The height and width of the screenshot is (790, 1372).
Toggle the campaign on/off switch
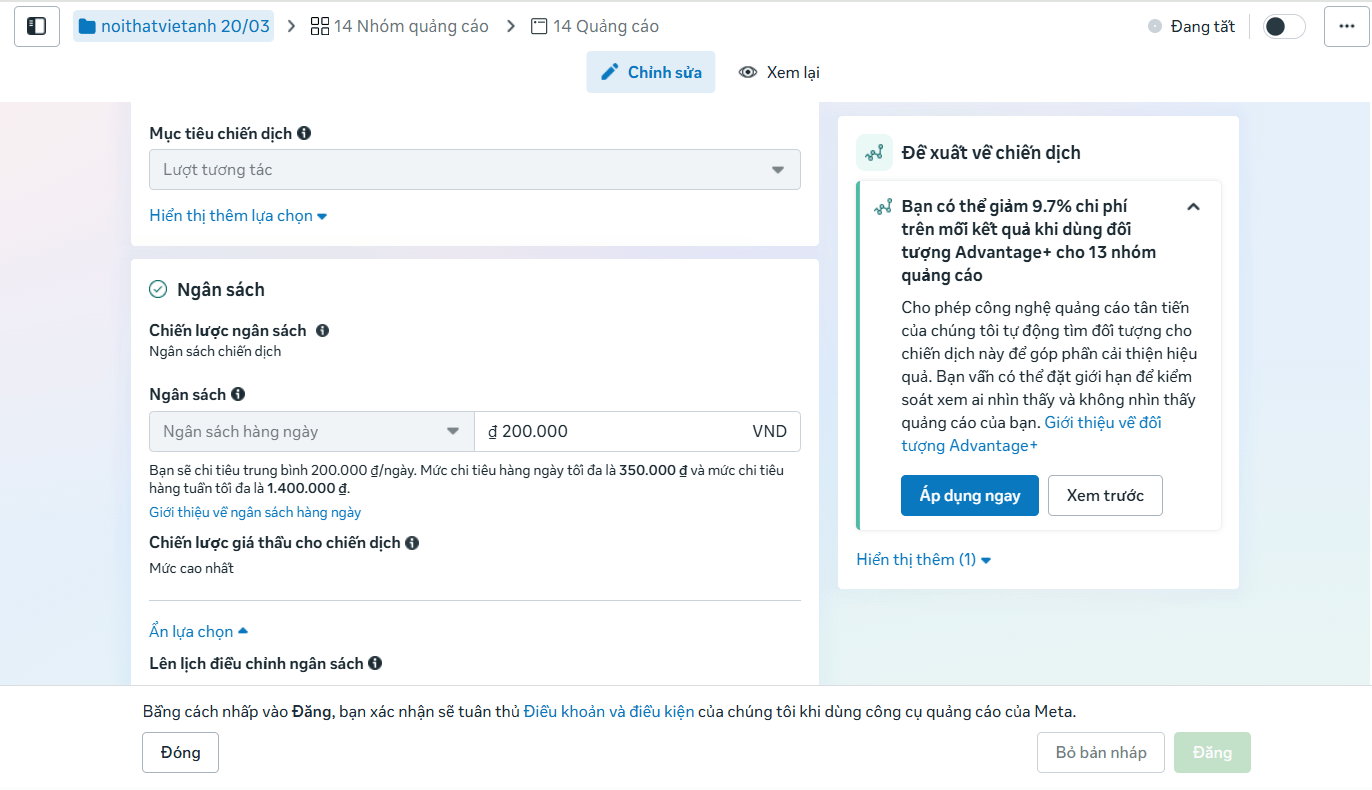coord(1283,27)
